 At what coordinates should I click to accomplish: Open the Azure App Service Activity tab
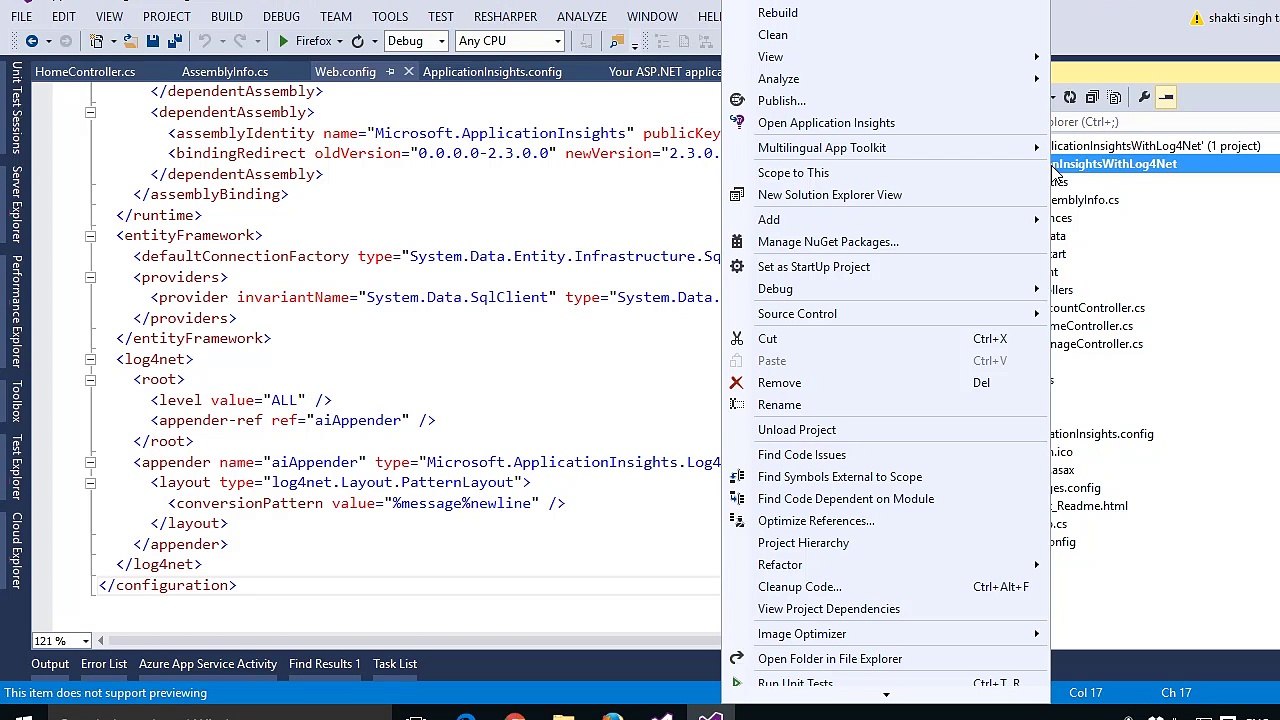(208, 664)
